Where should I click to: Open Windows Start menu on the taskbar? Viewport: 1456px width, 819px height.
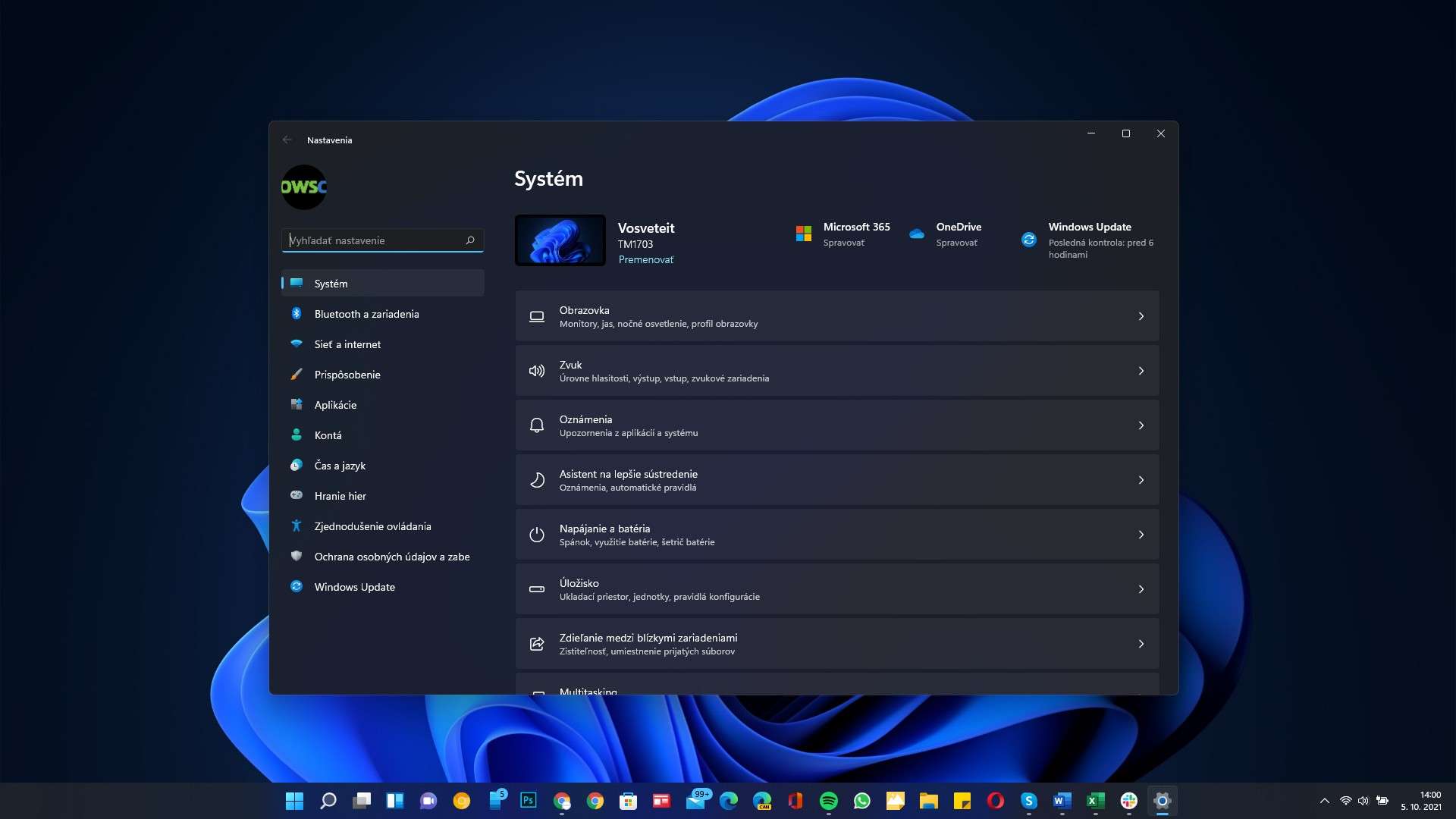point(294,801)
